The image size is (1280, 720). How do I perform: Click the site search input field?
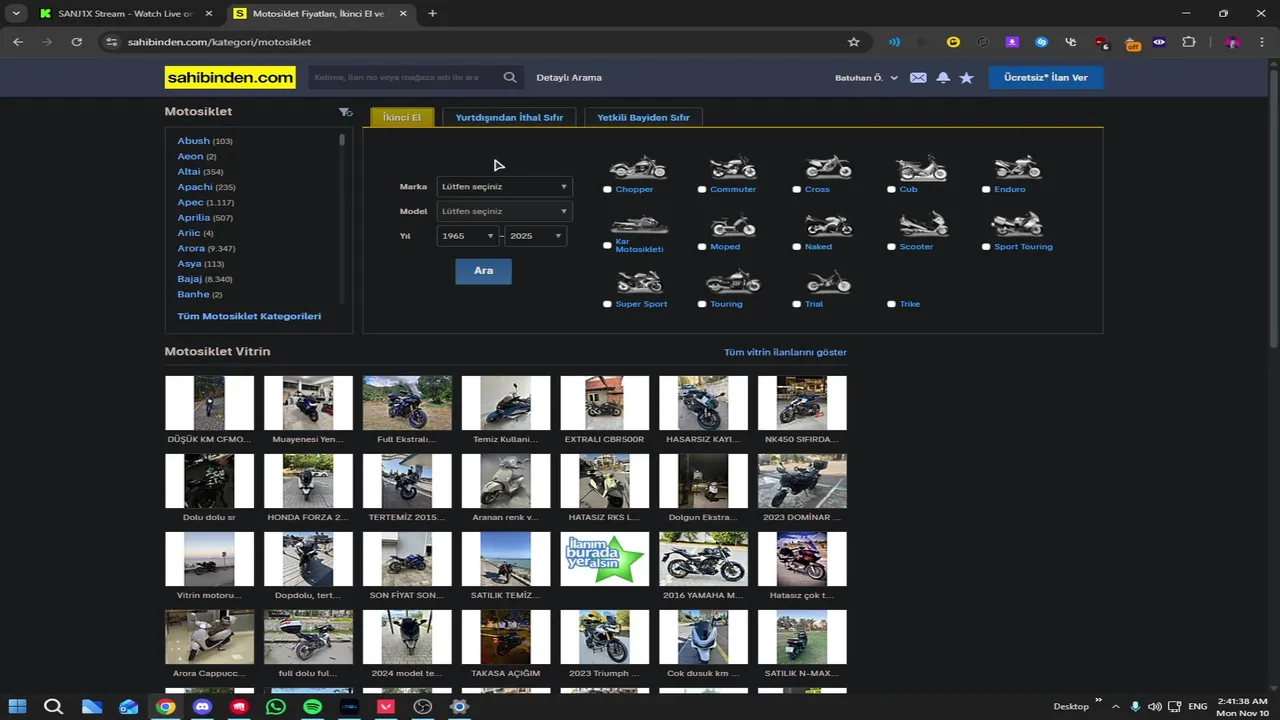click(405, 77)
